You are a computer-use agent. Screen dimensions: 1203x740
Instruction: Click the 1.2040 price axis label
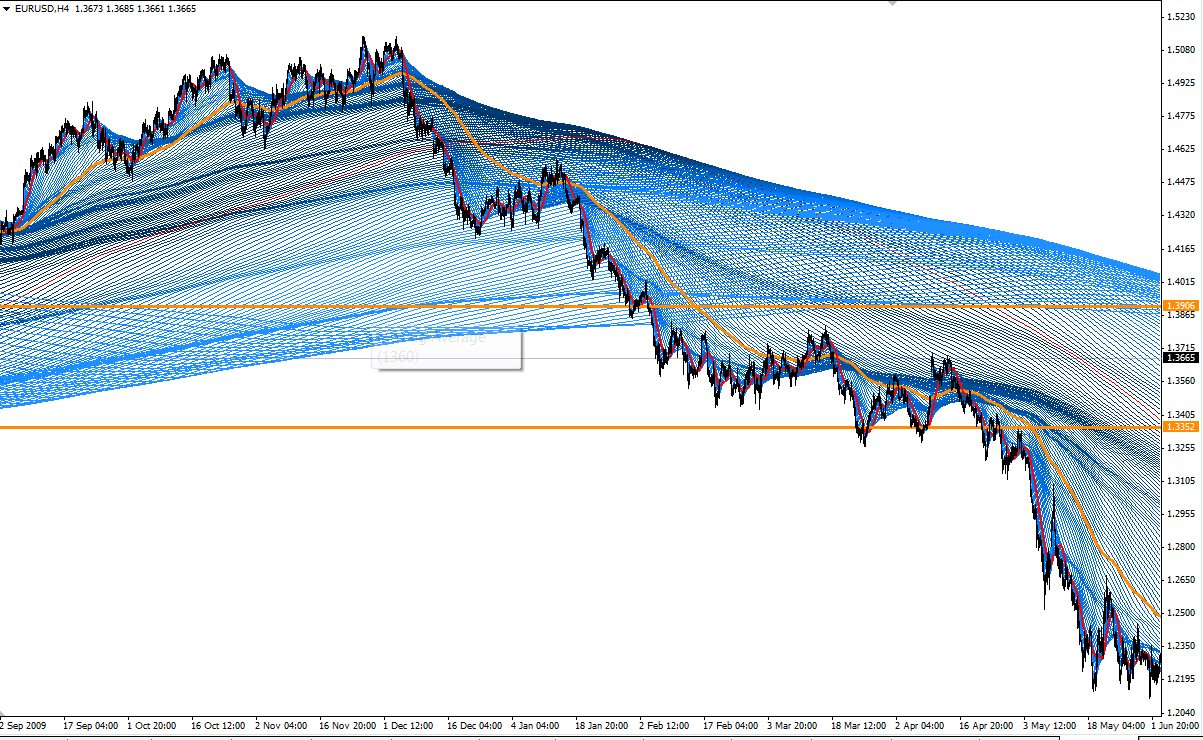tap(1181, 712)
